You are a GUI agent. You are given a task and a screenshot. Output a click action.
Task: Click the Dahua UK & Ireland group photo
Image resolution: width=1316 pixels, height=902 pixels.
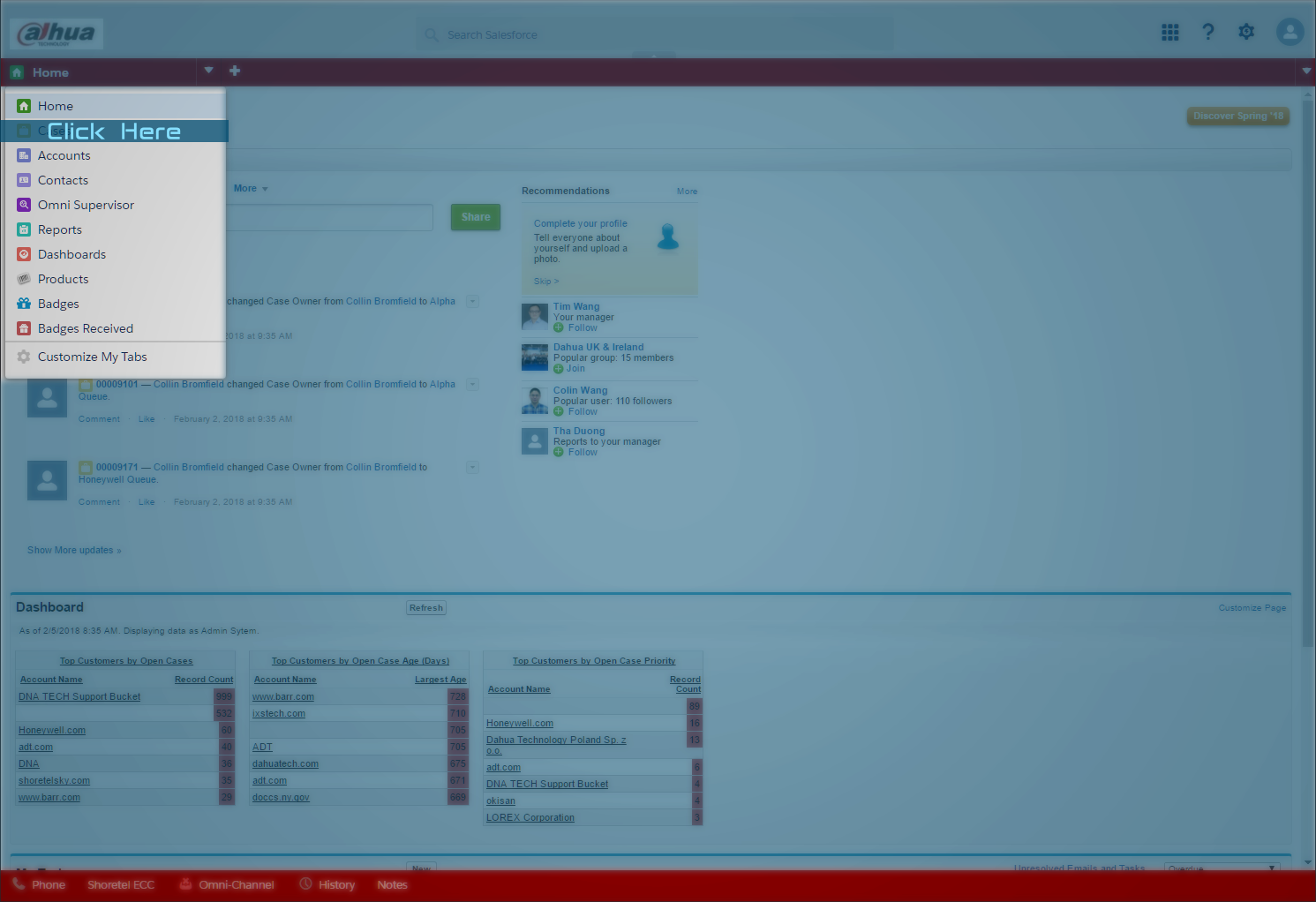(x=535, y=357)
